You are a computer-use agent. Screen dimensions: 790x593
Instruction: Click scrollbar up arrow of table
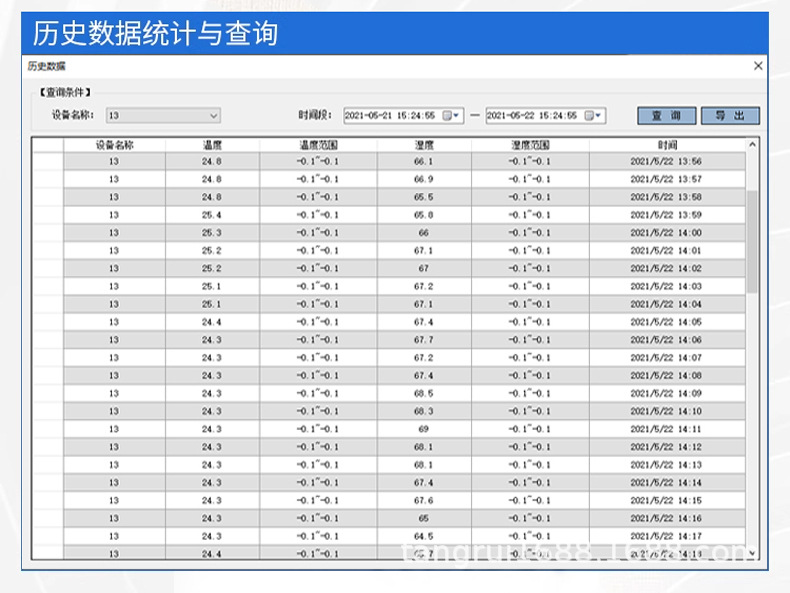click(752, 145)
